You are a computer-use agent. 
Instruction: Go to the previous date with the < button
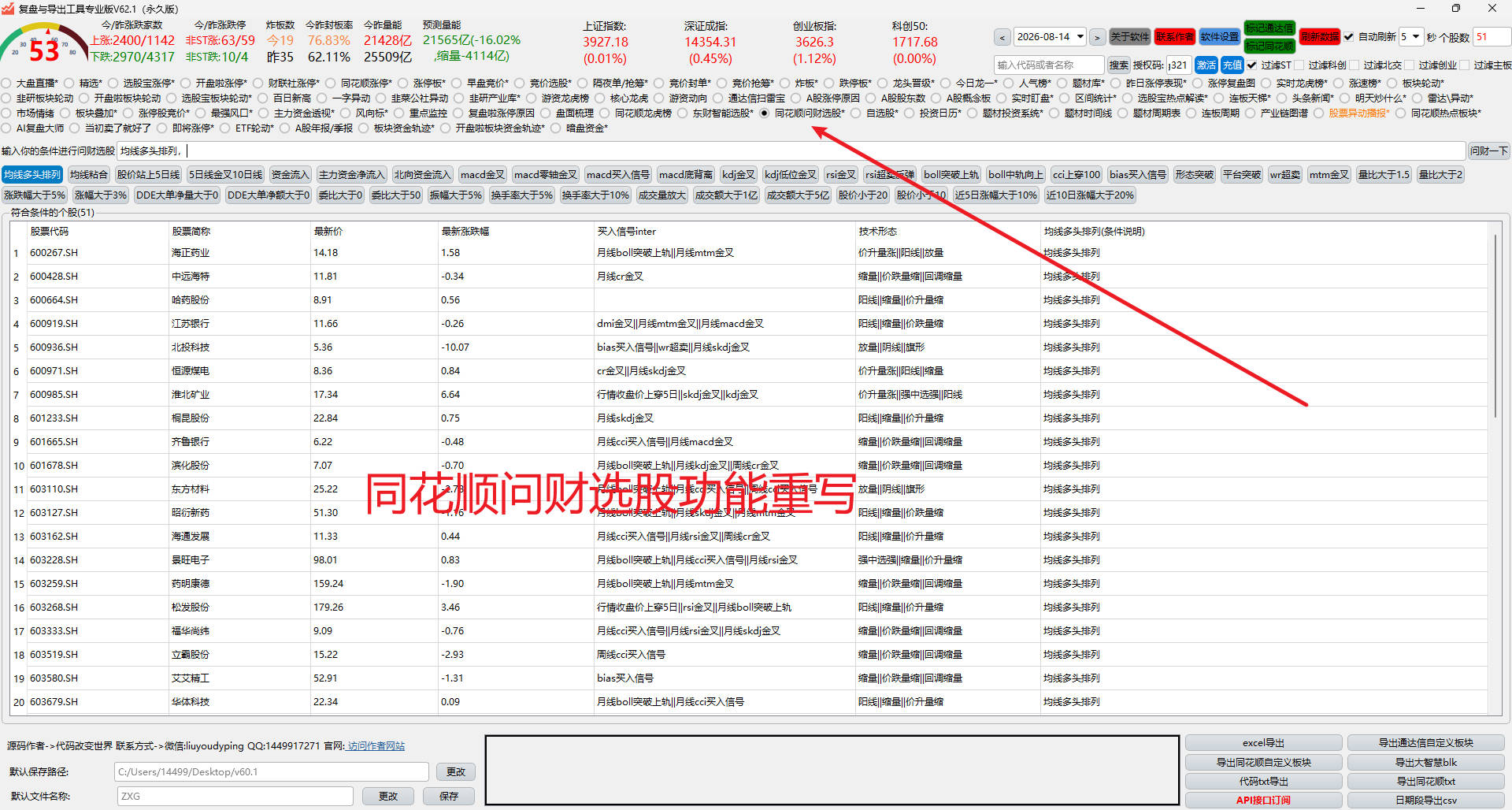coord(1002,37)
